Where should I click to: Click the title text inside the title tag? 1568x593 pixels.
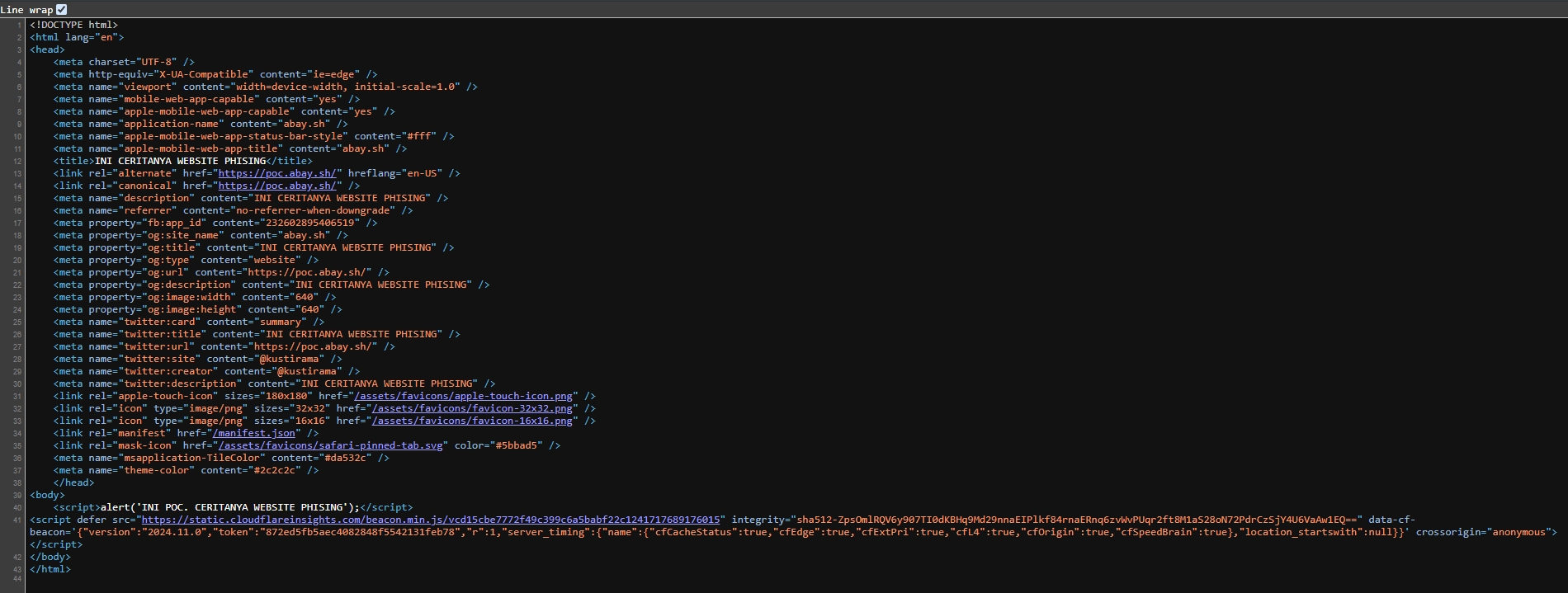click(x=180, y=161)
